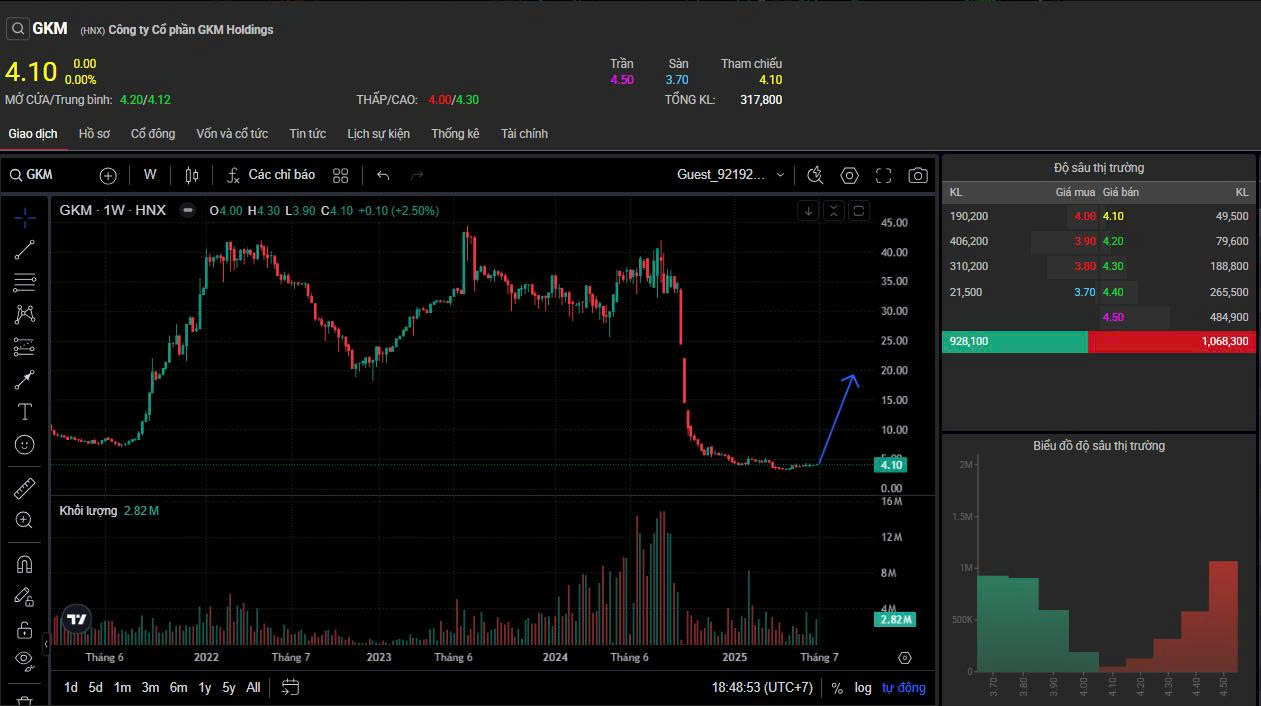1261x706 pixels.
Task: Enter fullscreen chart mode
Action: point(883,175)
